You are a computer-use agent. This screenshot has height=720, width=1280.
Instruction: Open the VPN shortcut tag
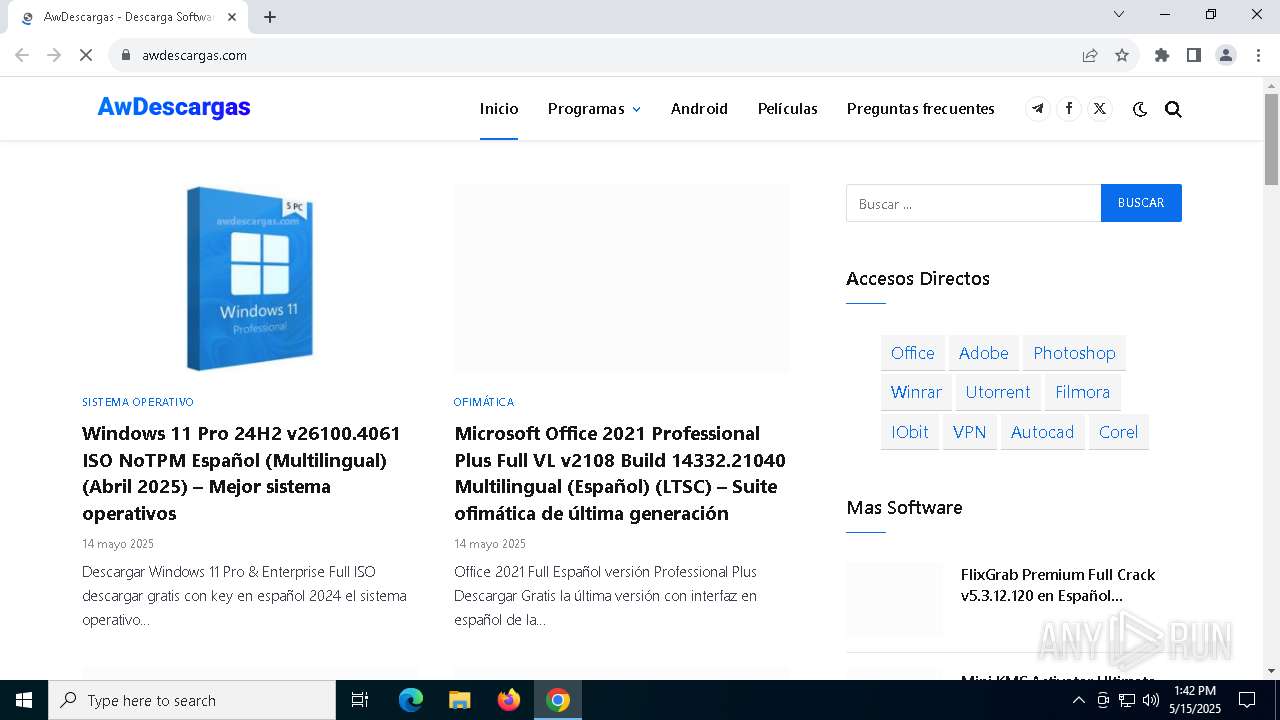click(969, 432)
